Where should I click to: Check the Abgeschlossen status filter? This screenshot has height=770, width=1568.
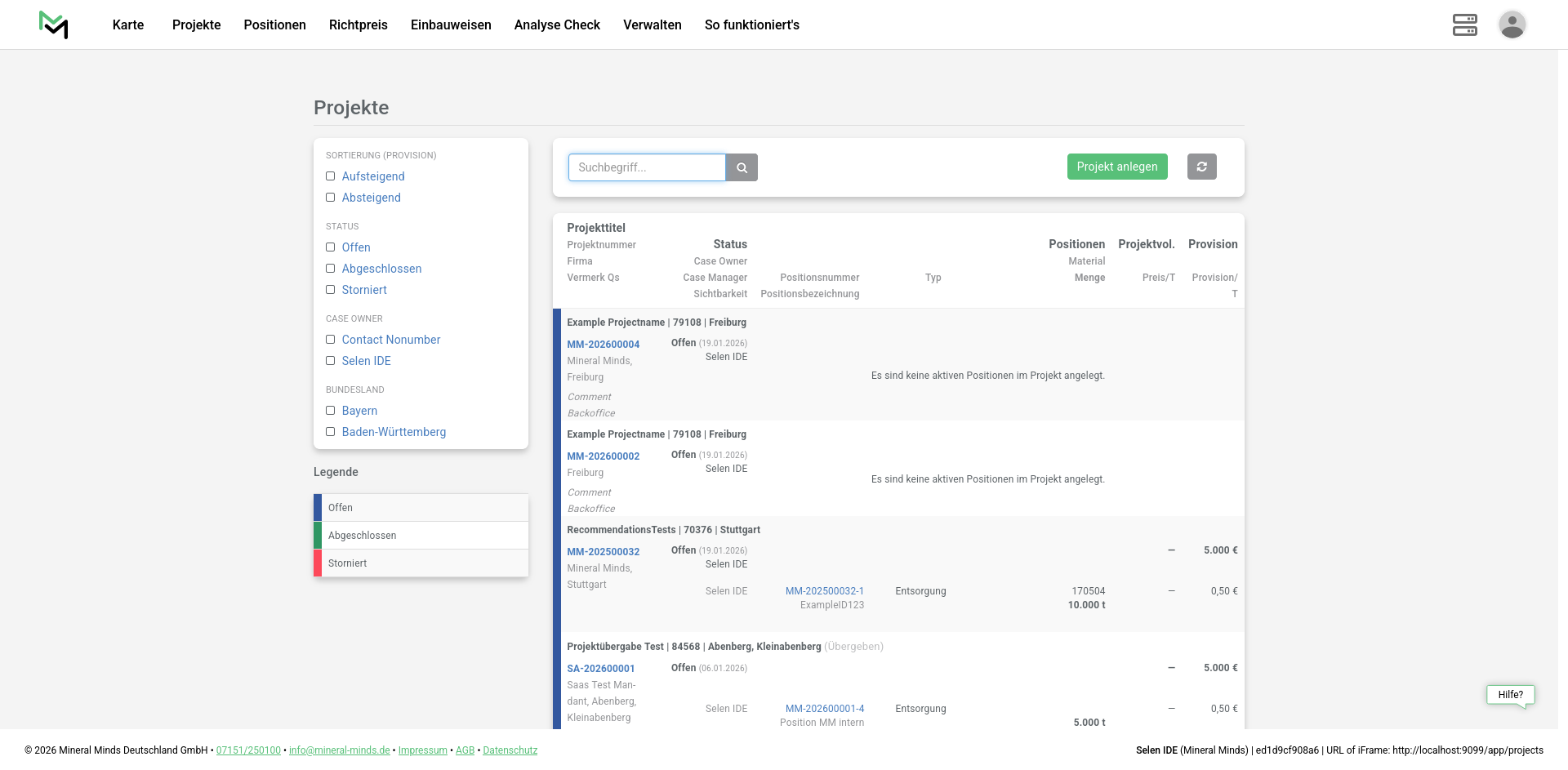(x=331, y=269)
